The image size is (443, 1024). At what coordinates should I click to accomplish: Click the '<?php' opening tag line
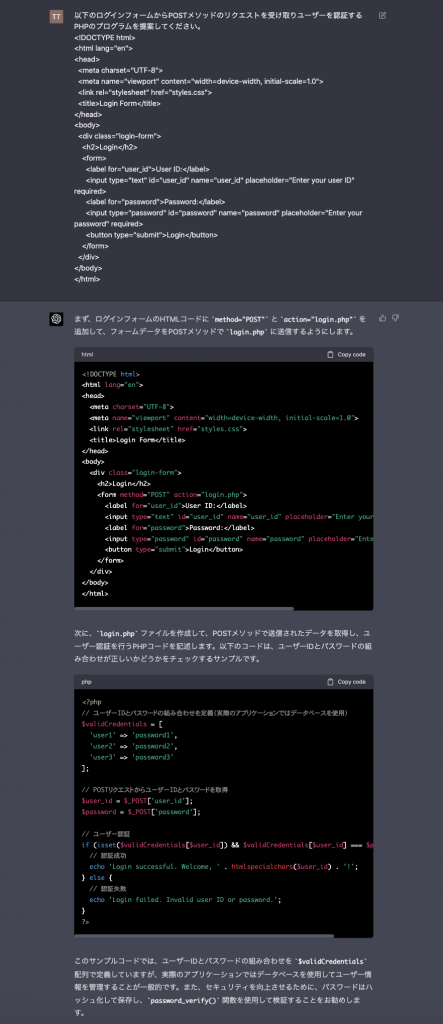(91, 702)
